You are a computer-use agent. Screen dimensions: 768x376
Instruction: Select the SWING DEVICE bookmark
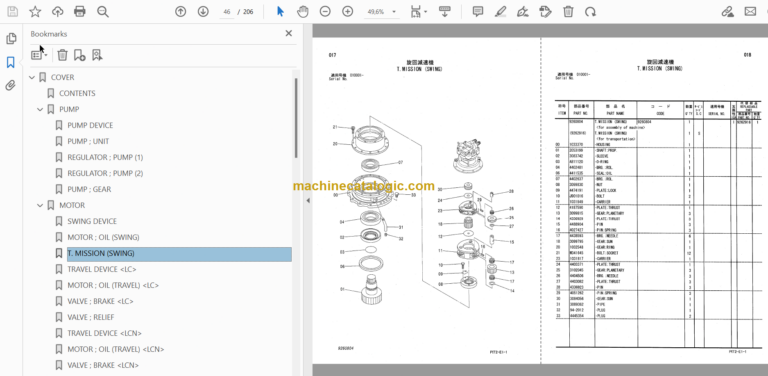point(92,221)
